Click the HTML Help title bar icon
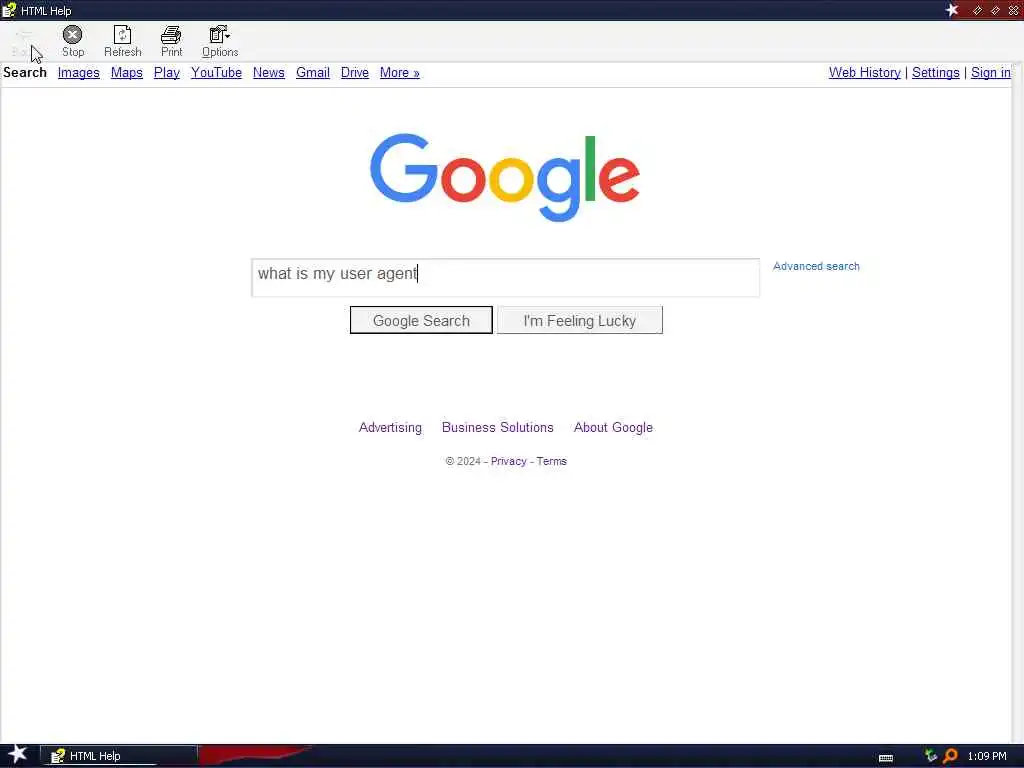1024x768 pixels. point(8,10)
